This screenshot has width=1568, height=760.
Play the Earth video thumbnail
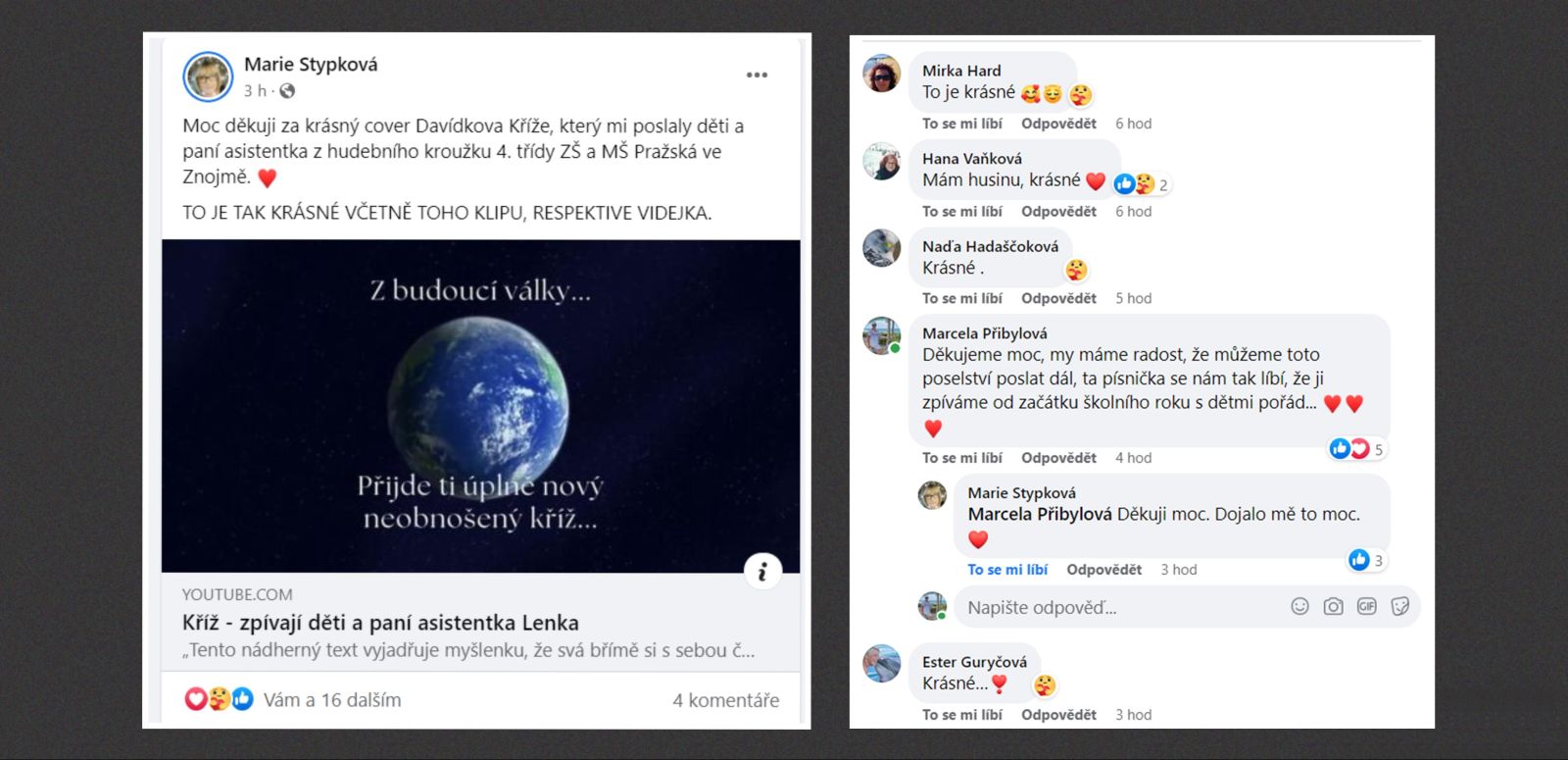pos(480,406)
